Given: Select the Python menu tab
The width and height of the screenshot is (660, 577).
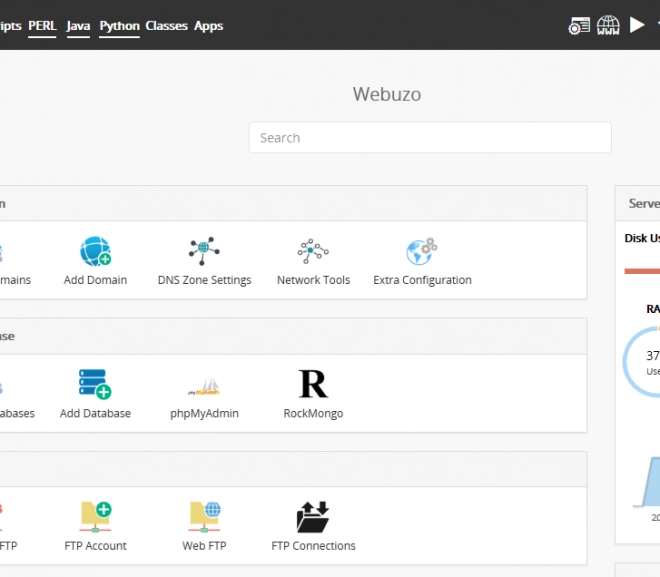Looking at the screenshot, I should click(120, 26).
